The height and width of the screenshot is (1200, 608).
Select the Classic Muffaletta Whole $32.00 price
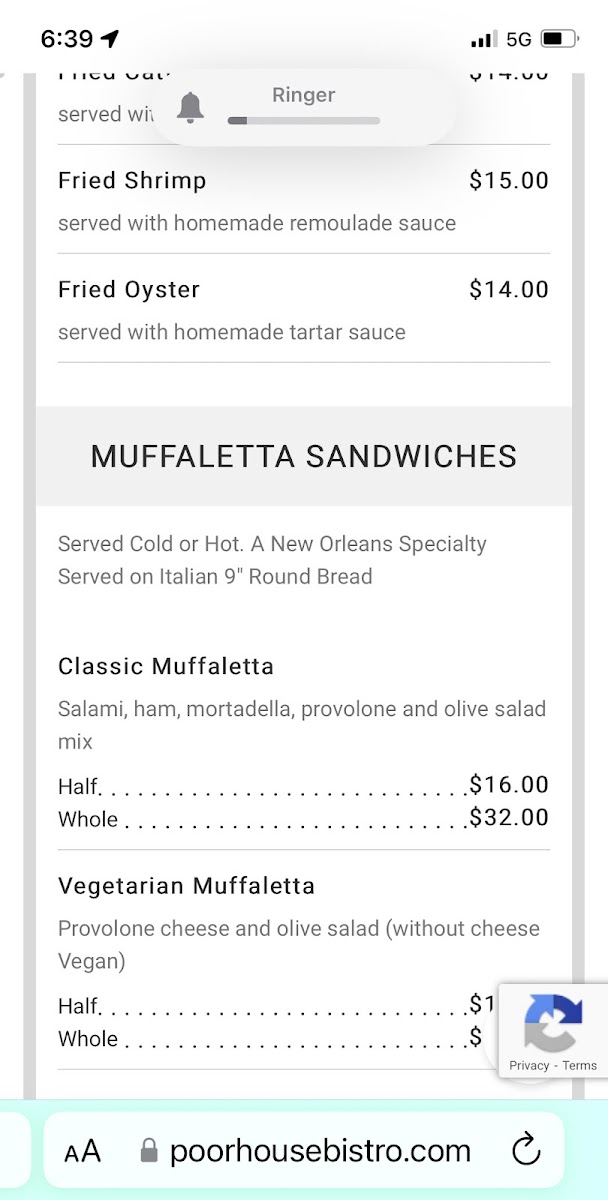tap(509, 817)
